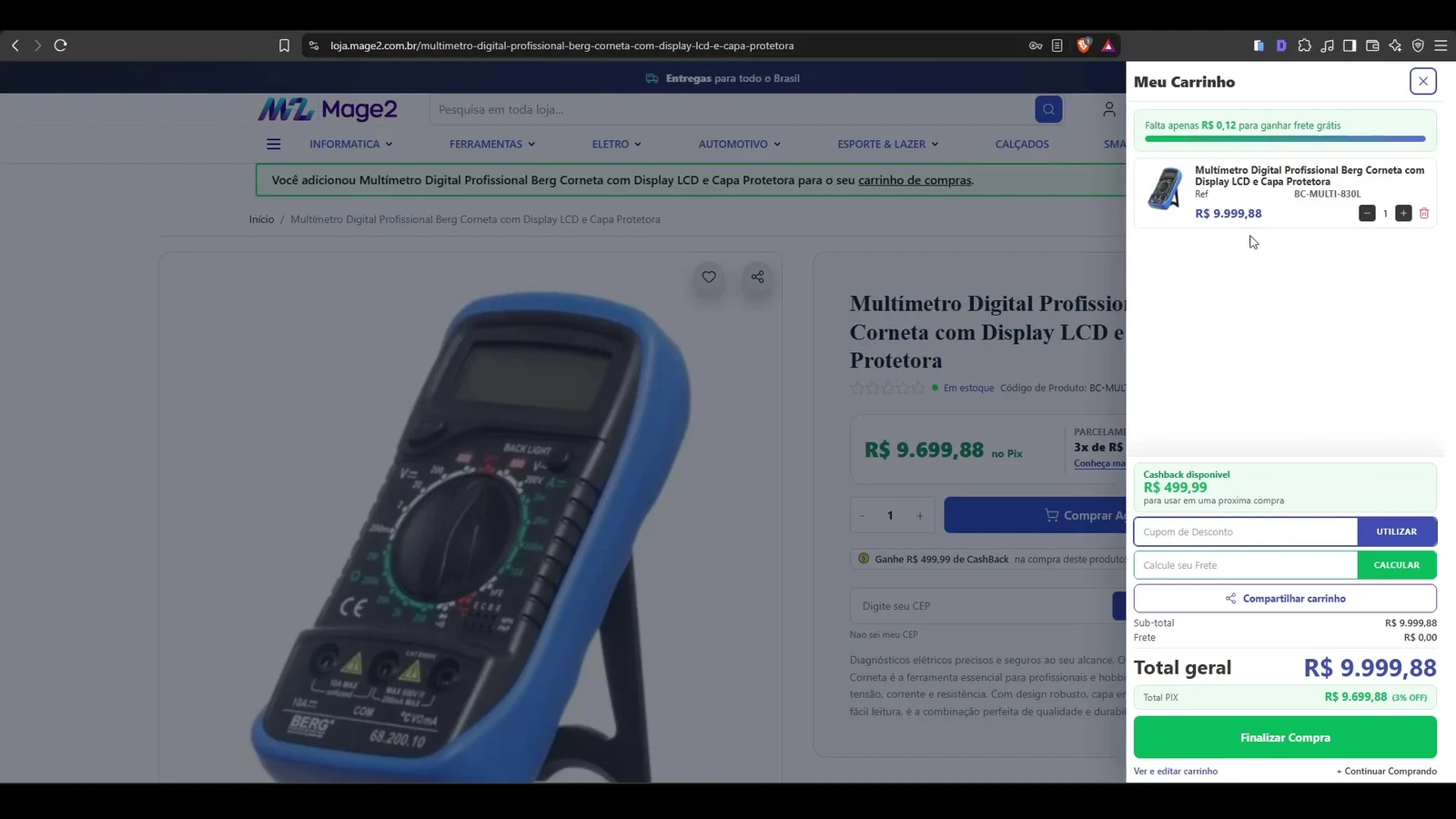Open Nao sei meu CEP link
Viewport: 1456px width, 819px height.
tap(884, 634)
